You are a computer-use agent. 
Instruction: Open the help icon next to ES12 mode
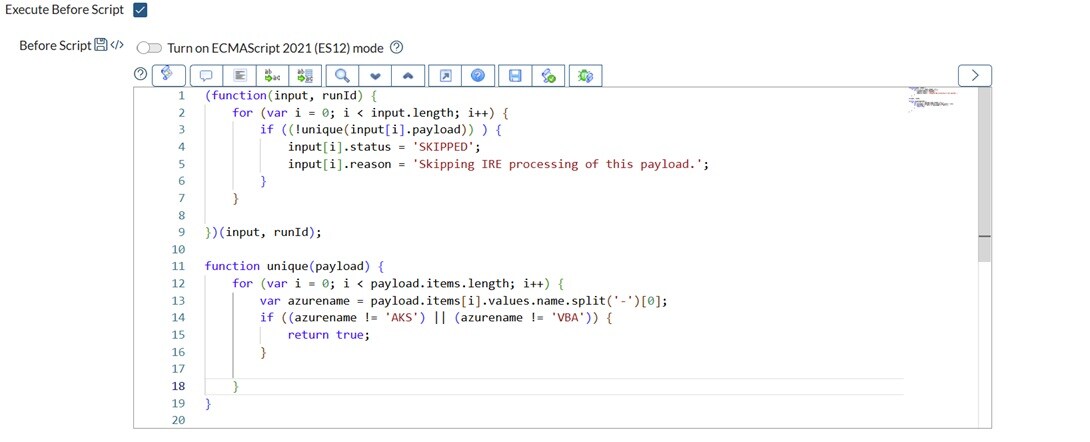[396, 48]
